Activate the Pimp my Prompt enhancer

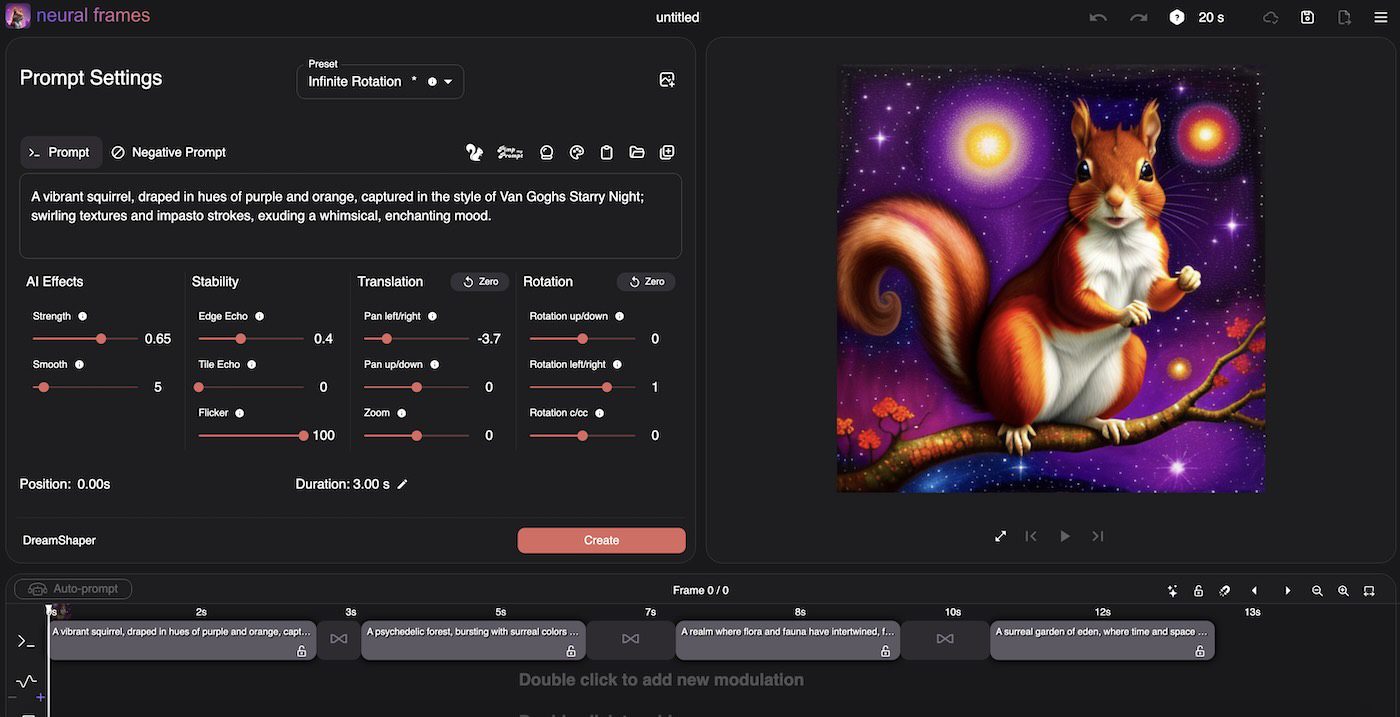[x=510, y=152]
